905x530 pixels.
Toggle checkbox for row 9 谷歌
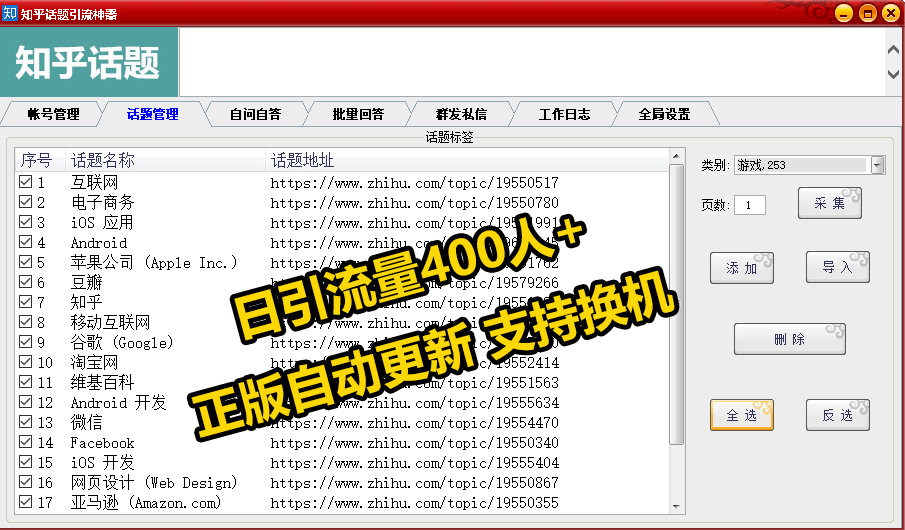[25, 342]
